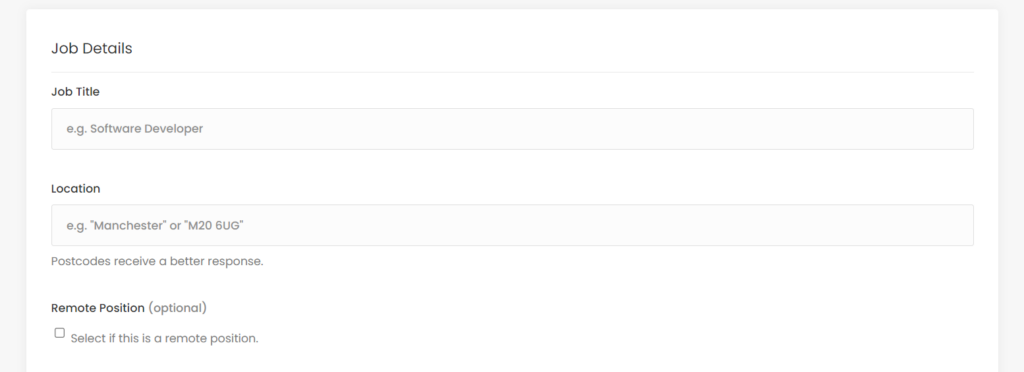Focus the Job Title input field
The width and height of the screenshot is (1024, 372).
tap(512, 129)
